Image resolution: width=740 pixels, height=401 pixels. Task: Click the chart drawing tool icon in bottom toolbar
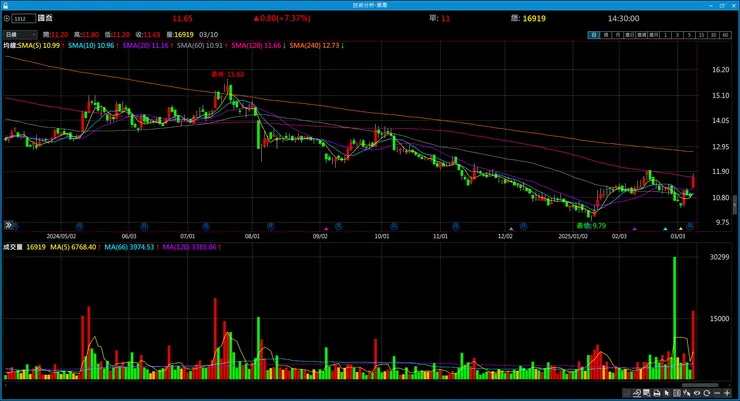(x=637, y=393)
